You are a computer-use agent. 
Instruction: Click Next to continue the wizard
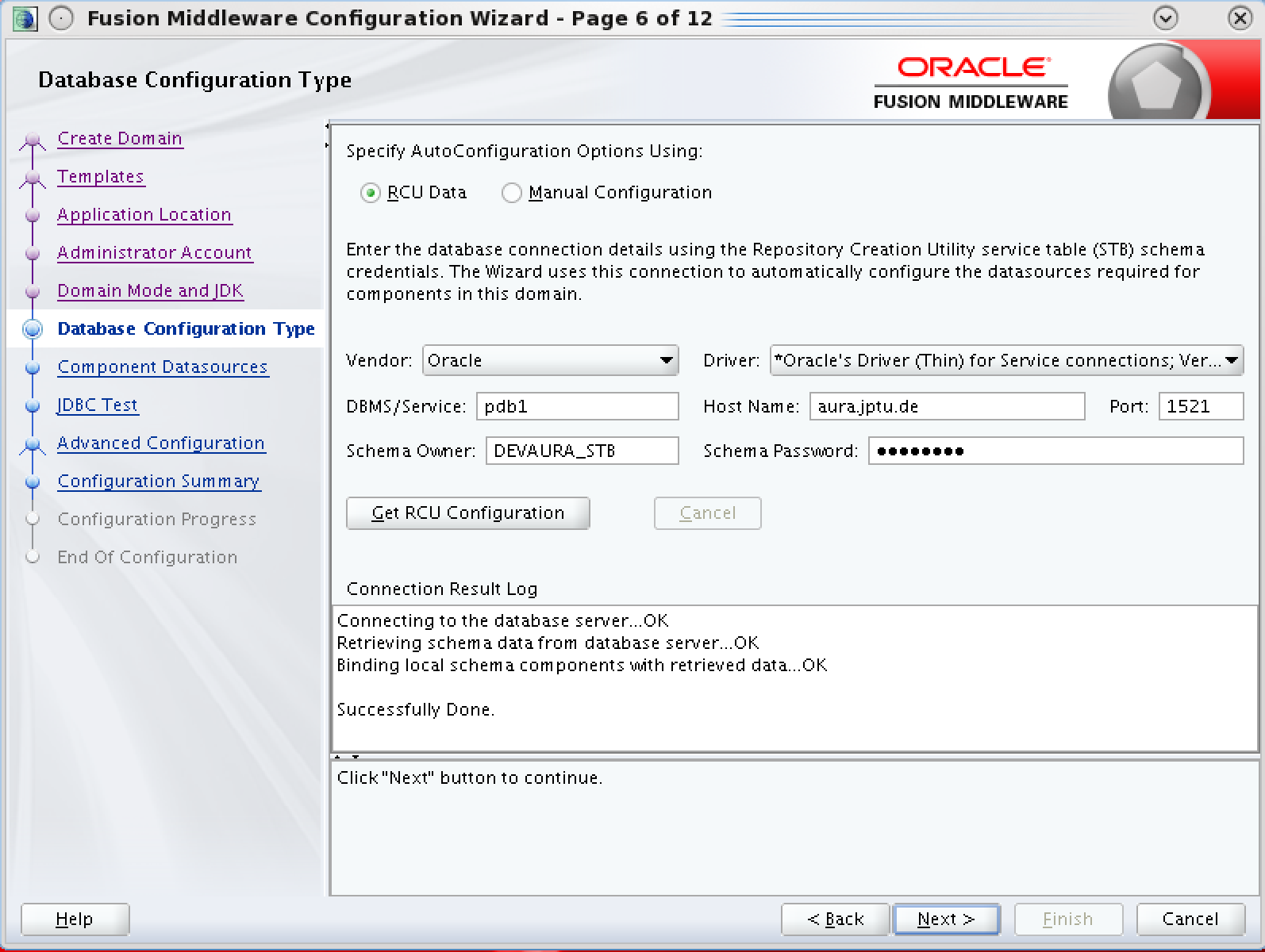(945, 919)
